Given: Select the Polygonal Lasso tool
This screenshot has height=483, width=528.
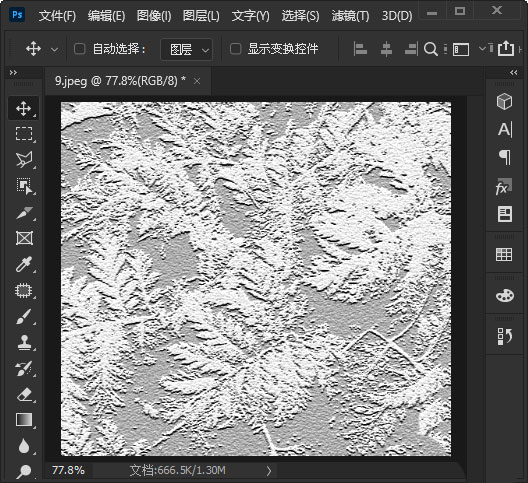Looking at the screenshot, I should tap(24, 160).
